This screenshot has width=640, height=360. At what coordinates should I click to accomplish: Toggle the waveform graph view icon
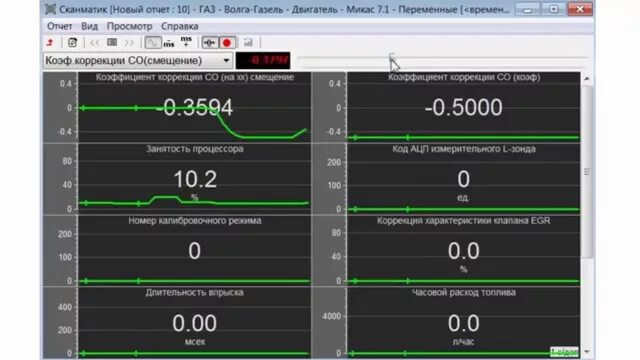(153, 42)
